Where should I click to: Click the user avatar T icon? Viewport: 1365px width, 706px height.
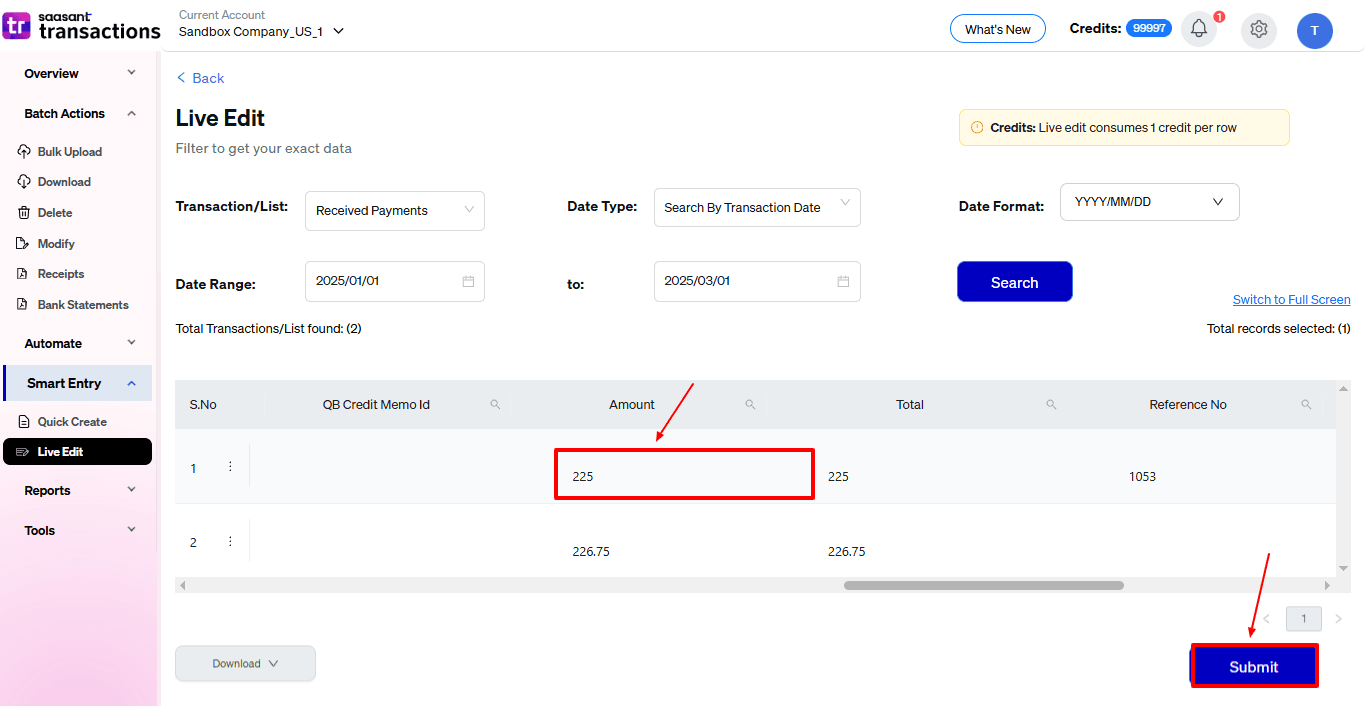tap(1314, 31)
